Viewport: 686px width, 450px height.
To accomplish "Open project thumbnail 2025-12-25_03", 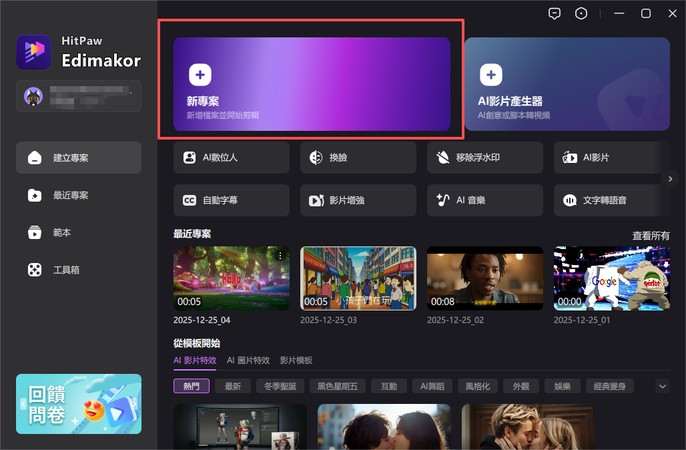I will pyautogui.click(x=358, y=278).
